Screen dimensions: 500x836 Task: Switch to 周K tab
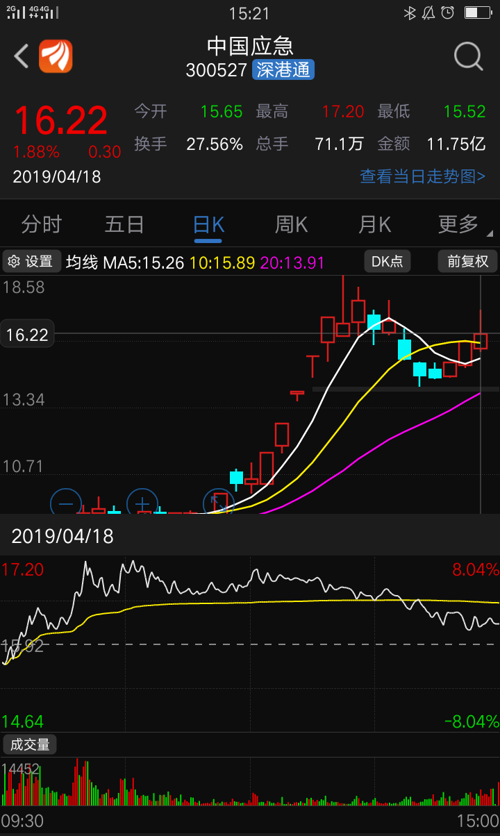coord(291,224)
